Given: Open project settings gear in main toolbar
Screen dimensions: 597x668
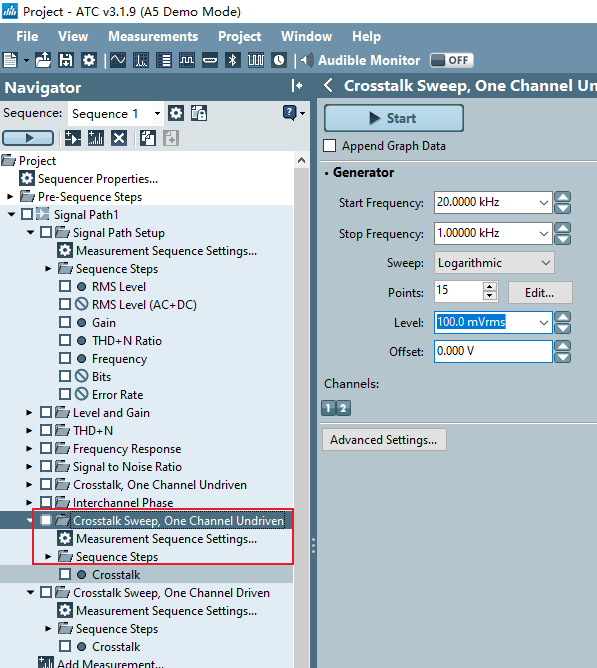Looking at the screenshot, I should click(x=89, y=60).
